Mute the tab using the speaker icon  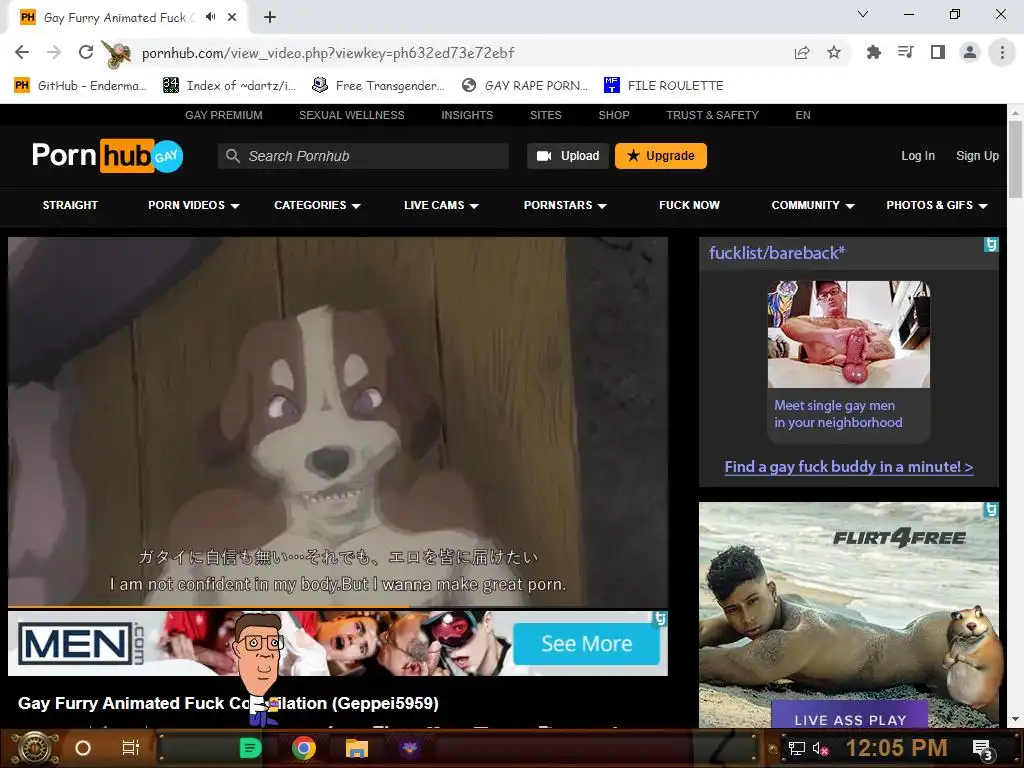[210, 17]
